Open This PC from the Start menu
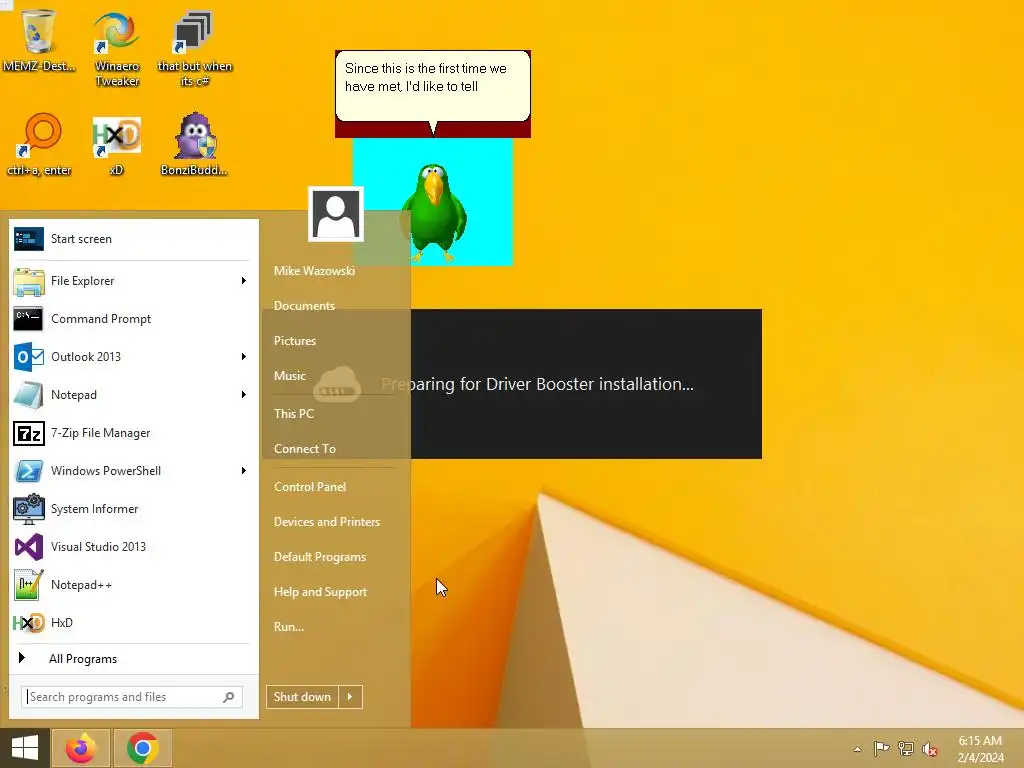The image size is (1024, 768). [294, 413]
